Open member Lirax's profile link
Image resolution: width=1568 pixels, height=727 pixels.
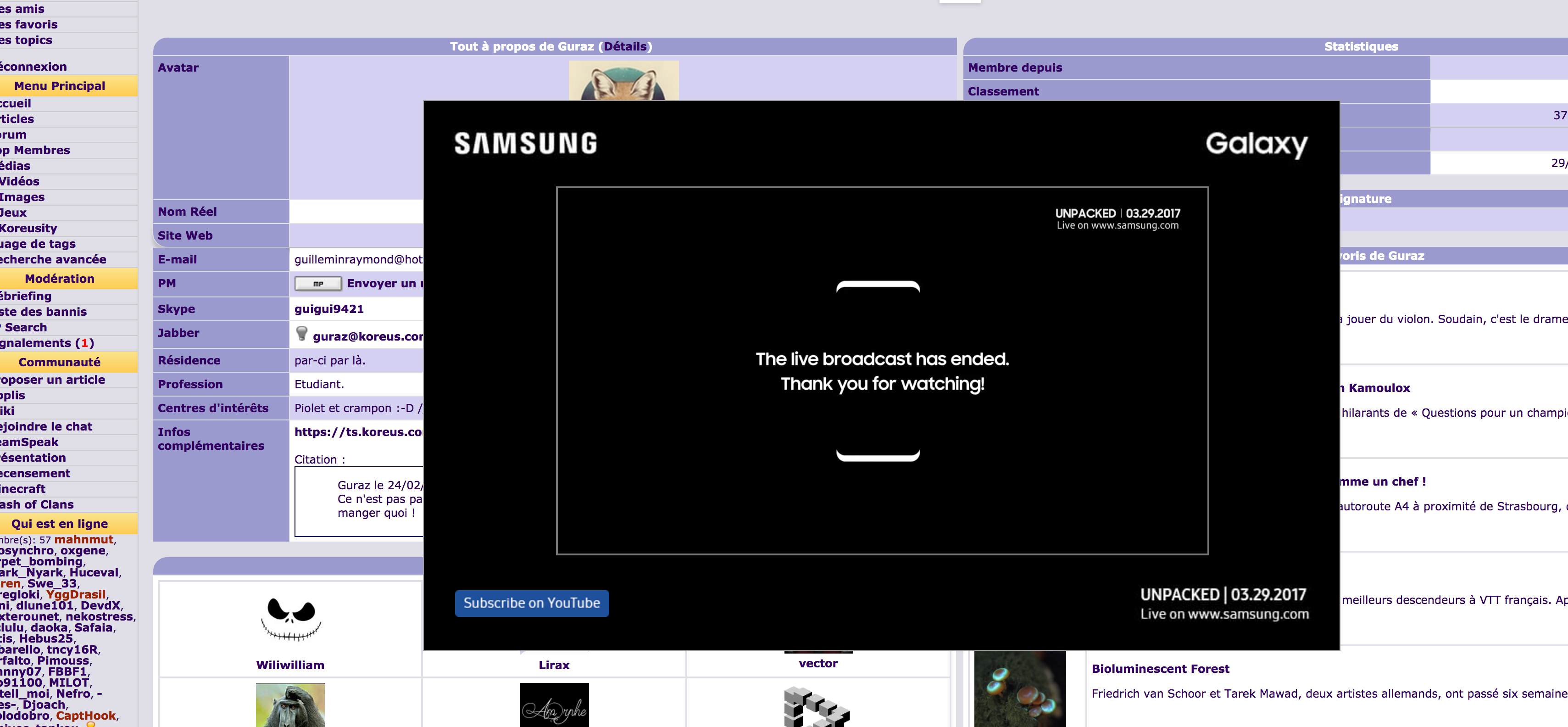[554, 665]
